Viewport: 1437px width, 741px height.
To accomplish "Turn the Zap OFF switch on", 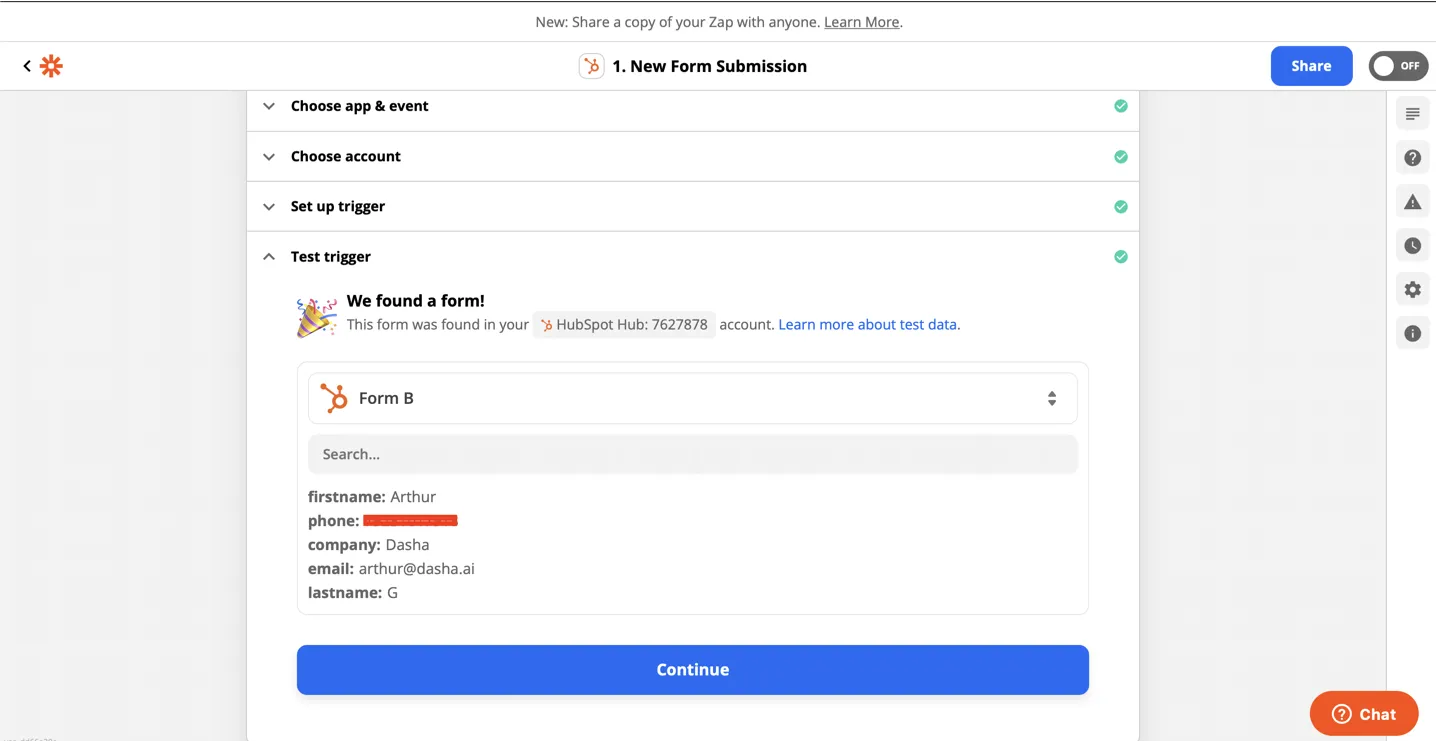I will (x=1398, y=66).
